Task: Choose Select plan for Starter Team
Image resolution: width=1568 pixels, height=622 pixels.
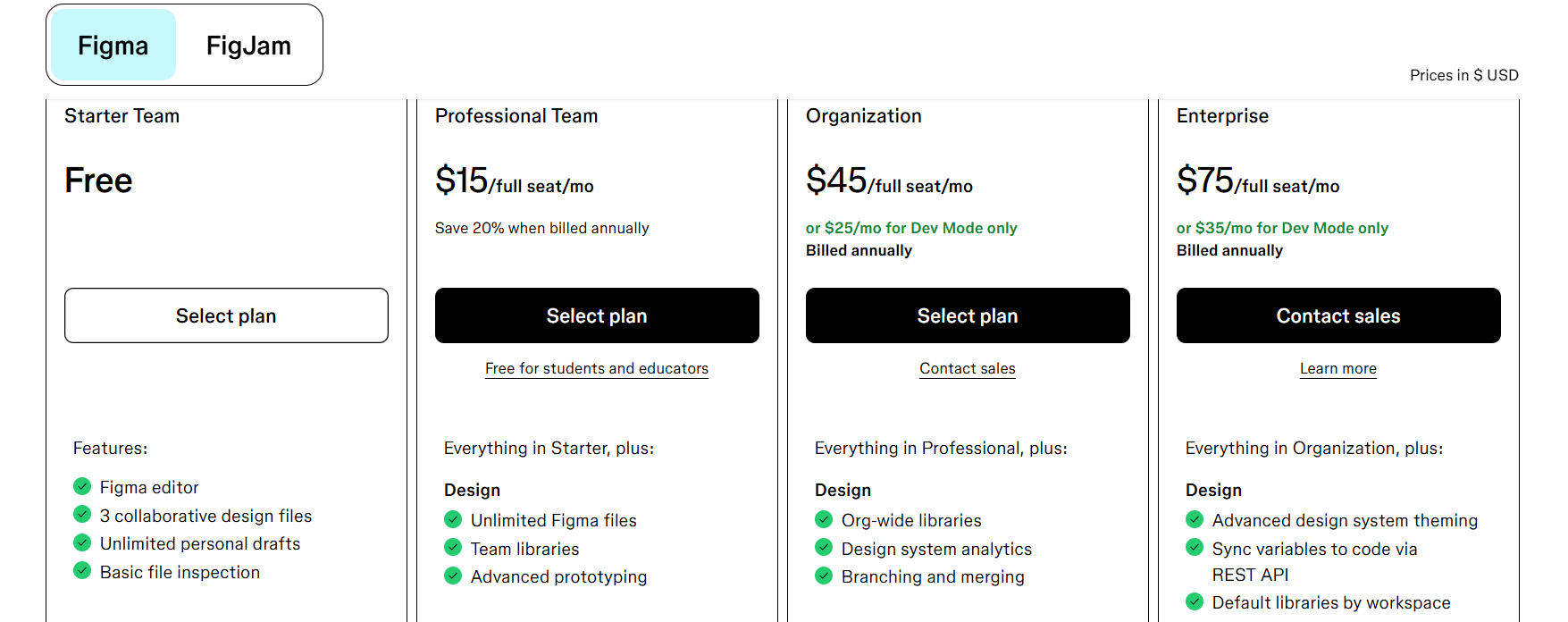Action: tap(226, 315)
